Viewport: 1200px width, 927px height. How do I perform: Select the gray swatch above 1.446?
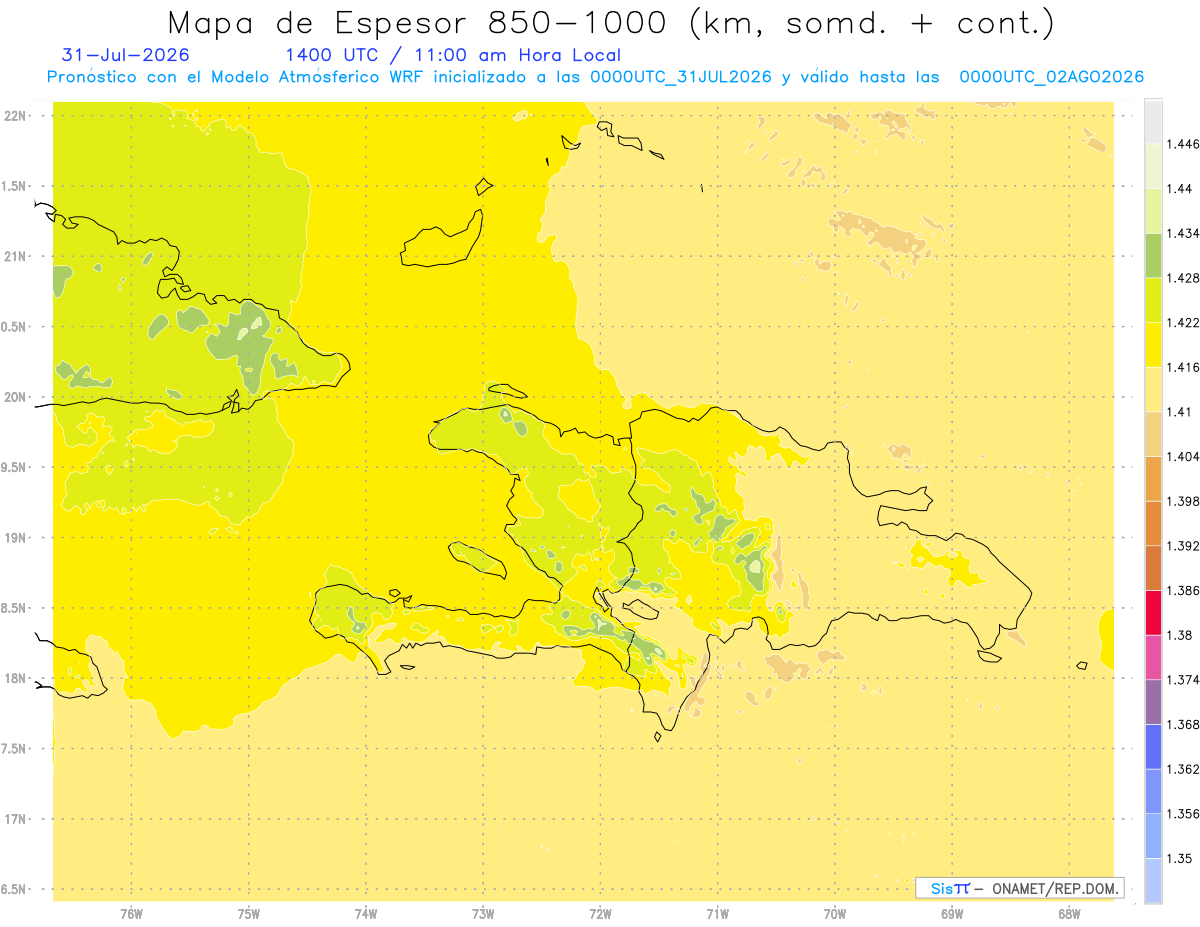1153,121
